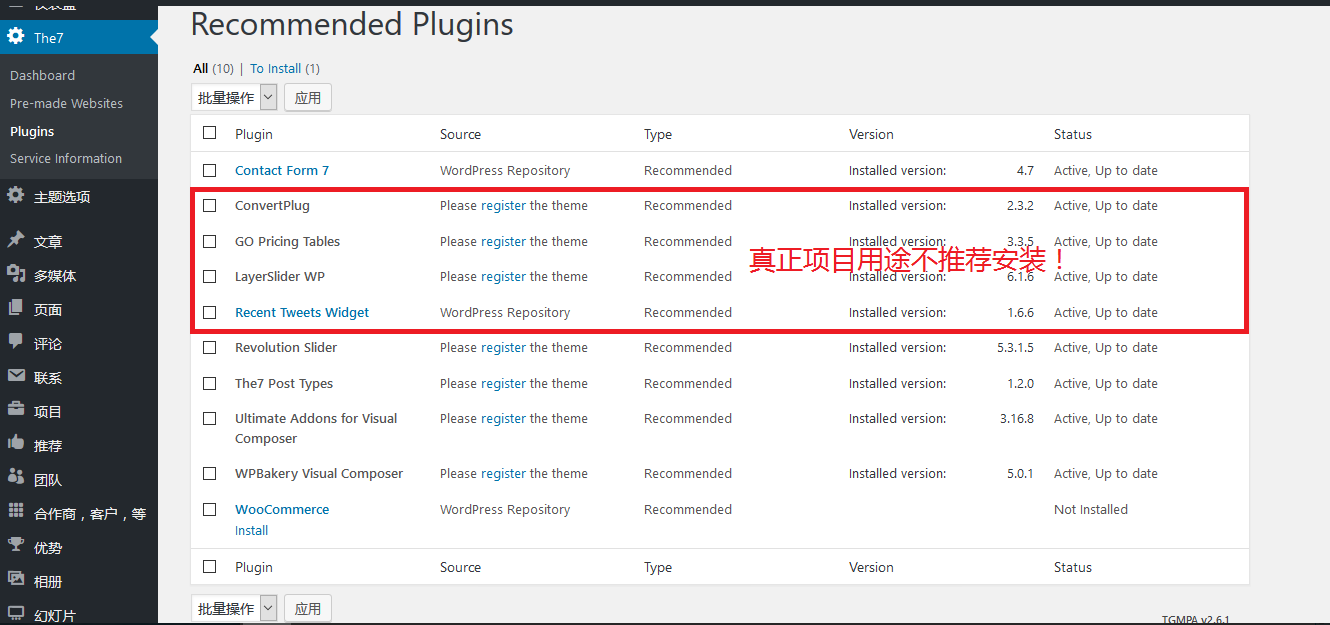Click the pushpin icon next to 文章
This screenshot has height=625, width=1330.
[x=16, y=241]
